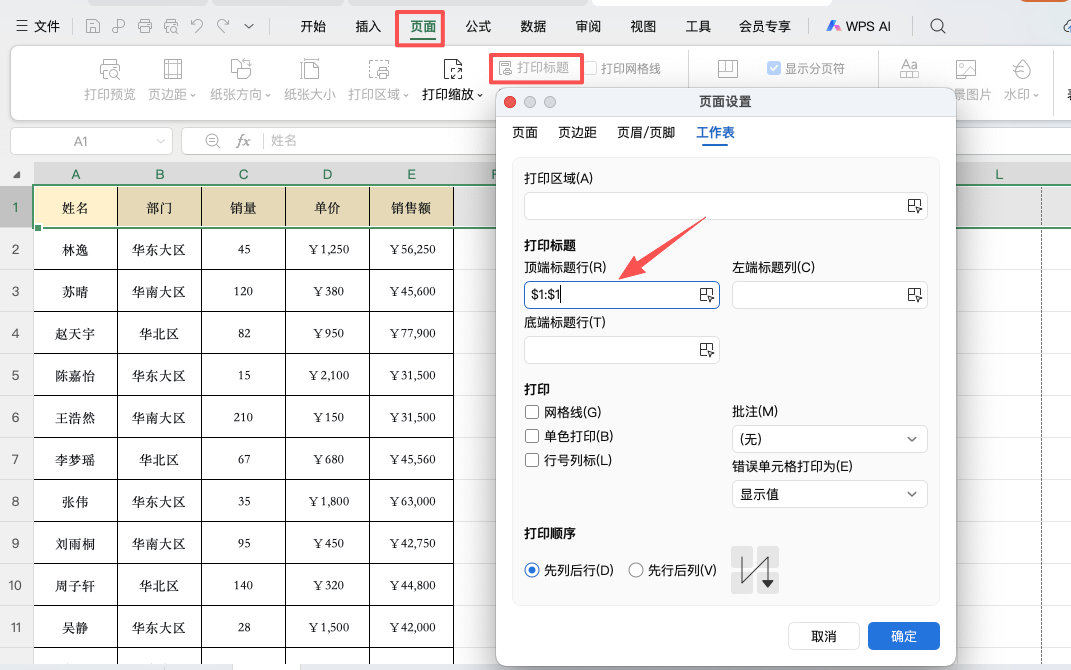Enable the 单色打印(B) checkbox

point(531,436)
